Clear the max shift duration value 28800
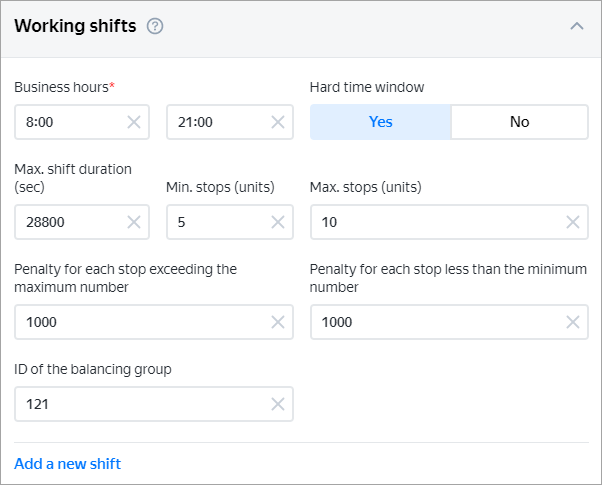602x485 pixels. [x=134, y=222]
